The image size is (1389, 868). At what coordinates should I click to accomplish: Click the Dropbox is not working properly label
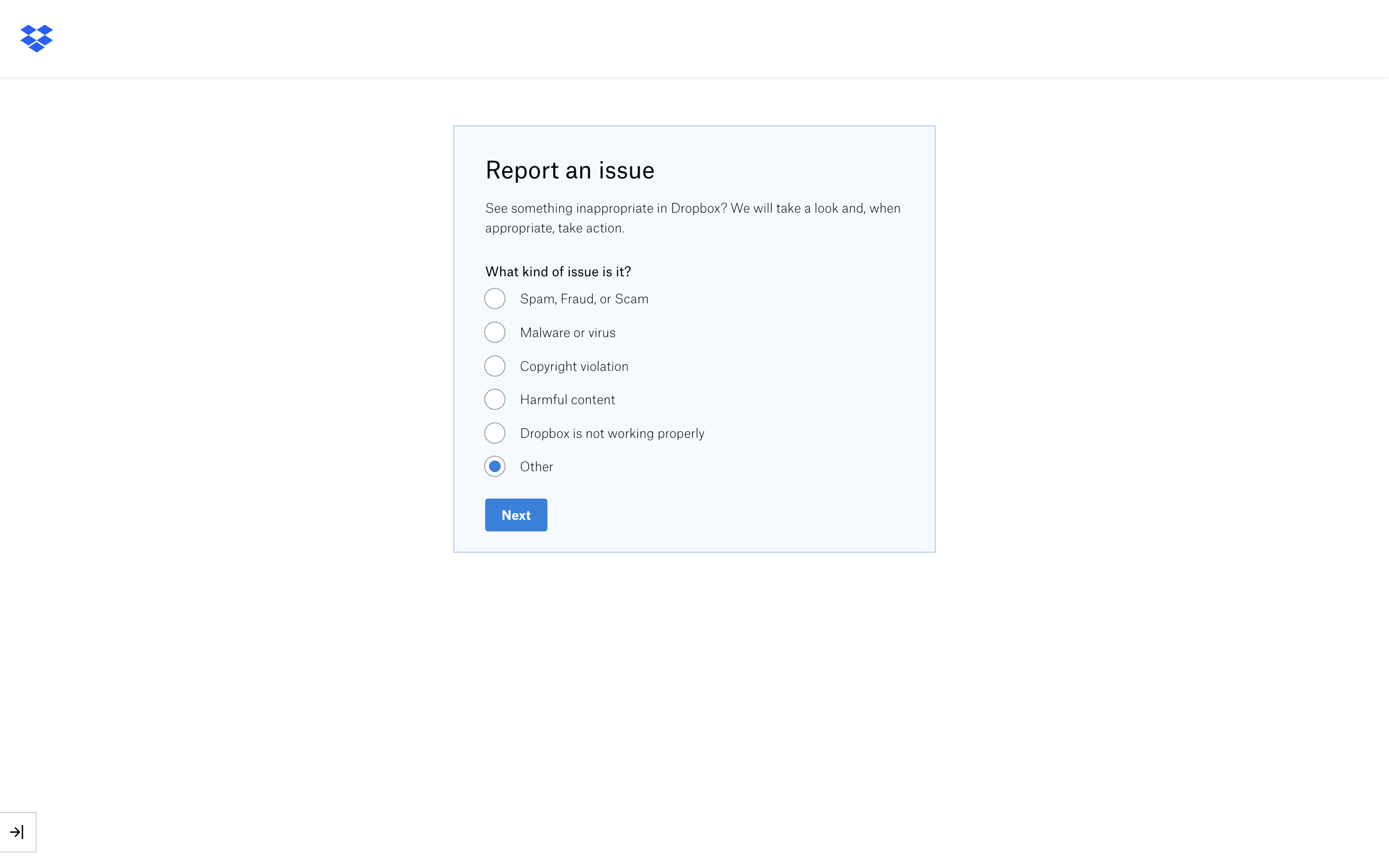point(612,434)
